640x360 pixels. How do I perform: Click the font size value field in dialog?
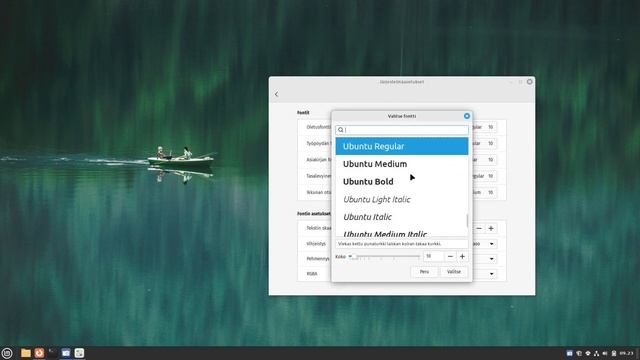pyautogui.click(x=433, y=256)
